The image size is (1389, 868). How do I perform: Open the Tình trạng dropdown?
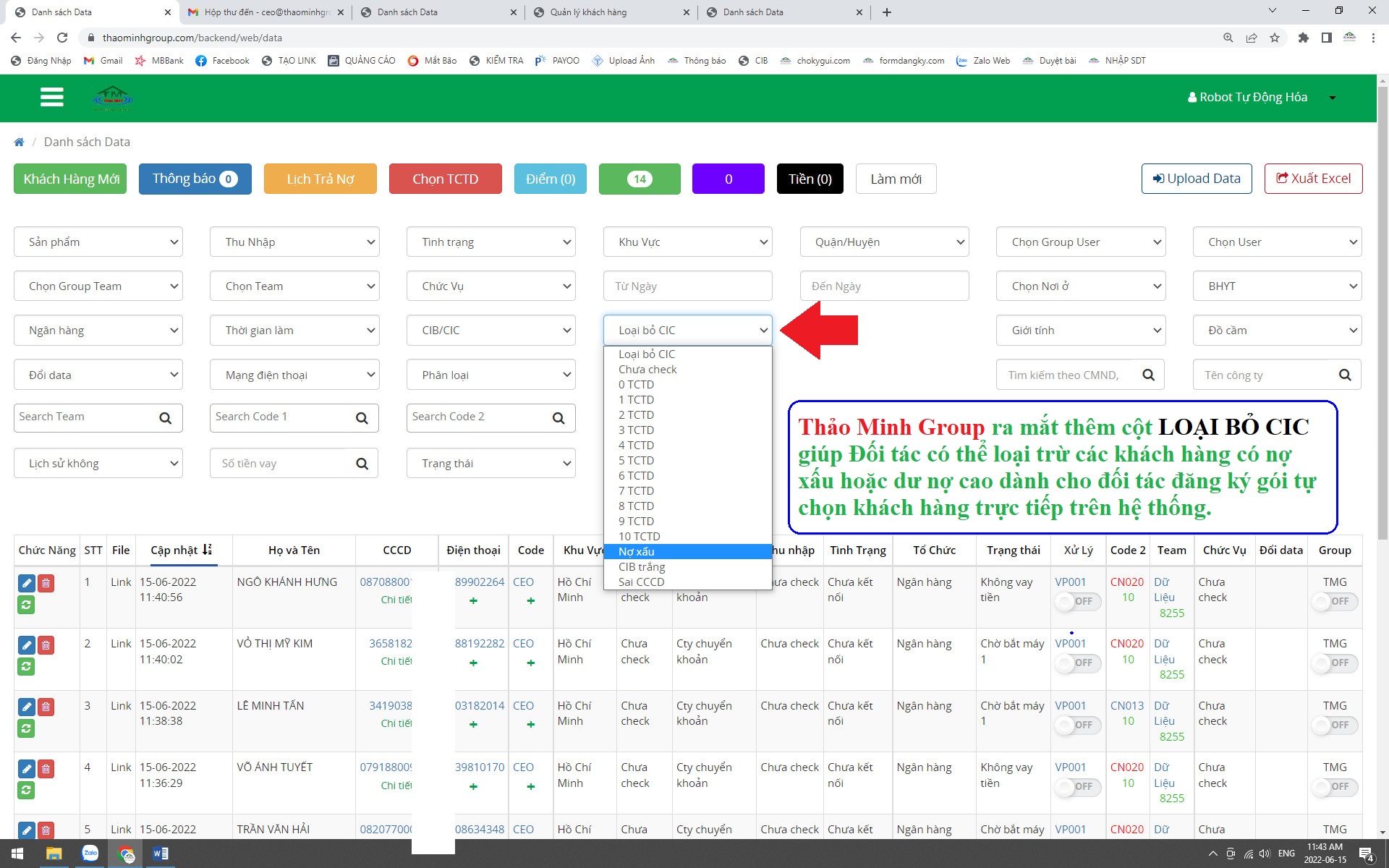point(491,242)
